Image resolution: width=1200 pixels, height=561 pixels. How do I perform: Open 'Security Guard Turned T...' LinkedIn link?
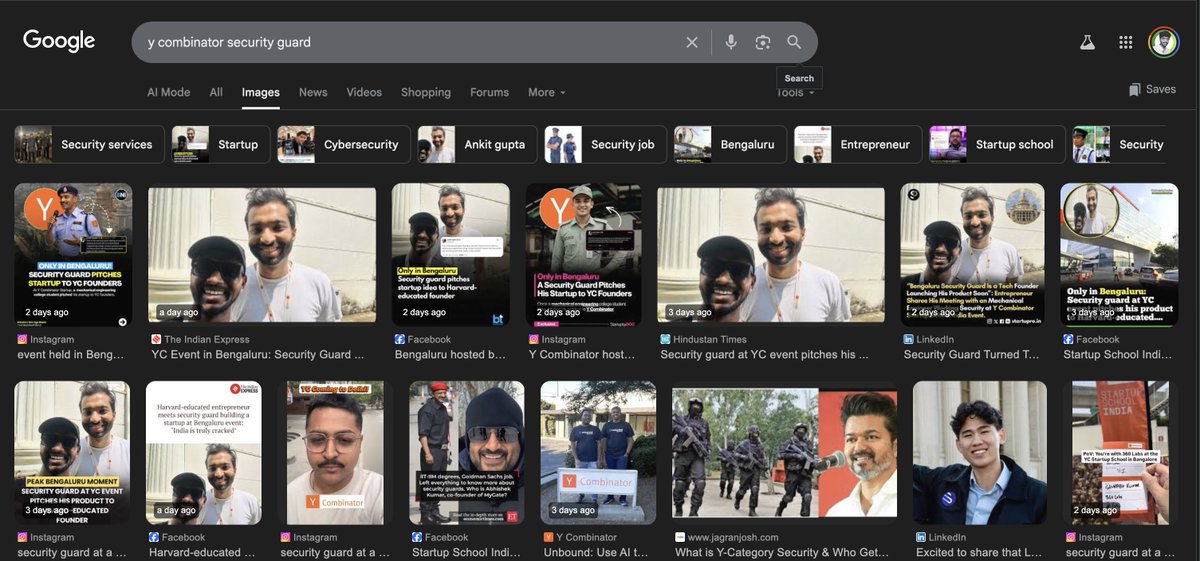[x=971, y=355]
